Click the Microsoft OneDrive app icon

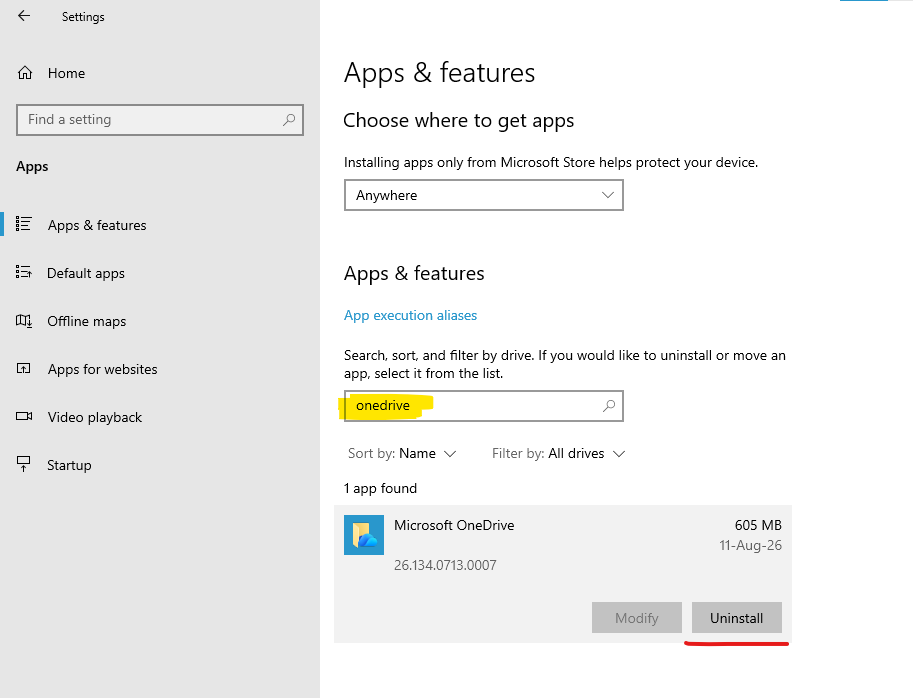pos(364,535)
